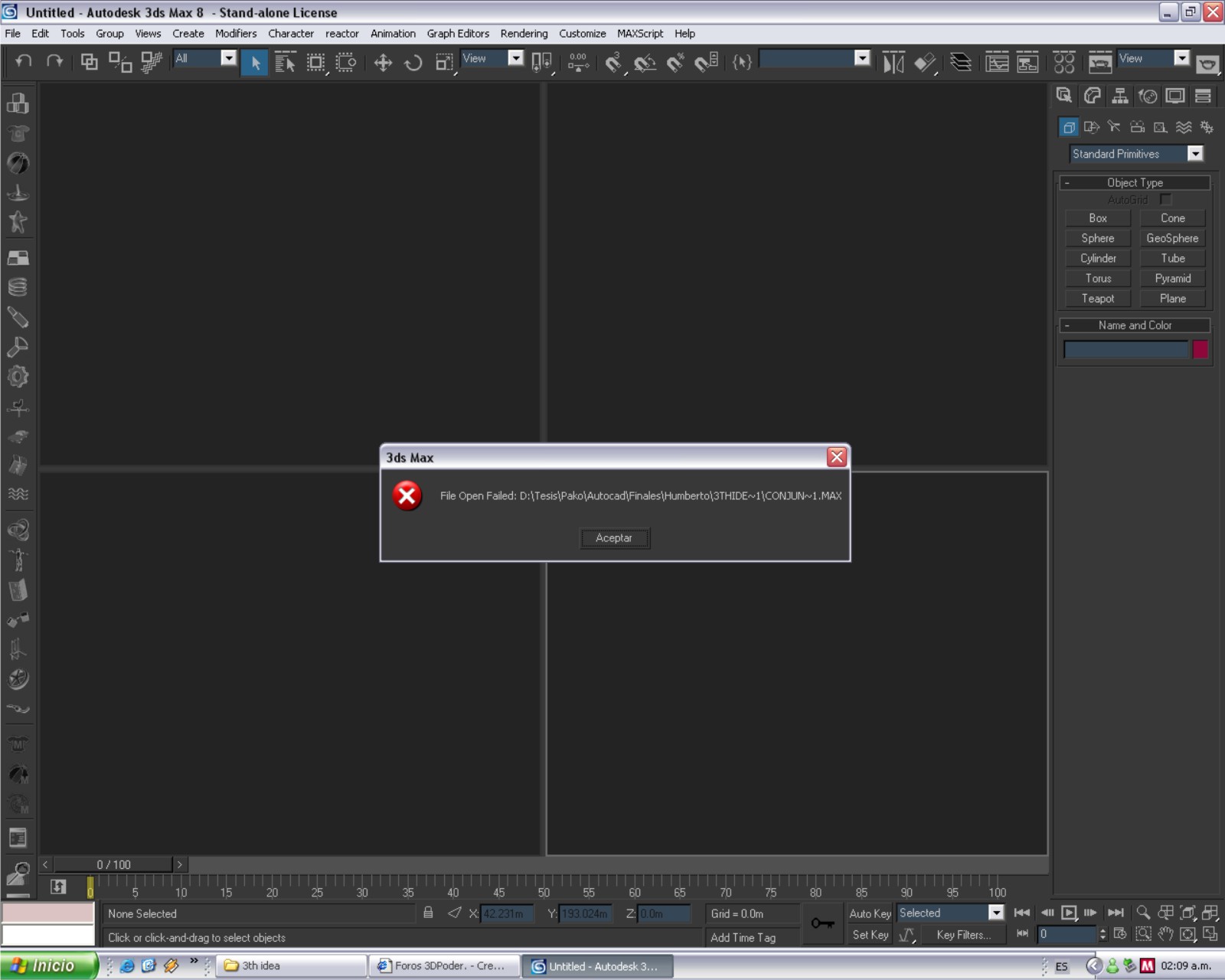Open the Rendering menu
The height and width of the screenshot is (980, 1225).
524,34
